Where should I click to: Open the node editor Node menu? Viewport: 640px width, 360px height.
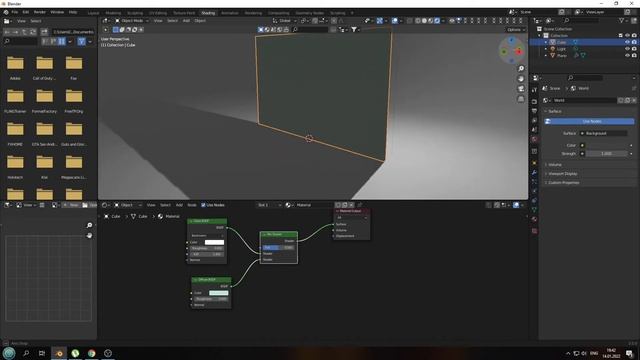click(192, 205)
